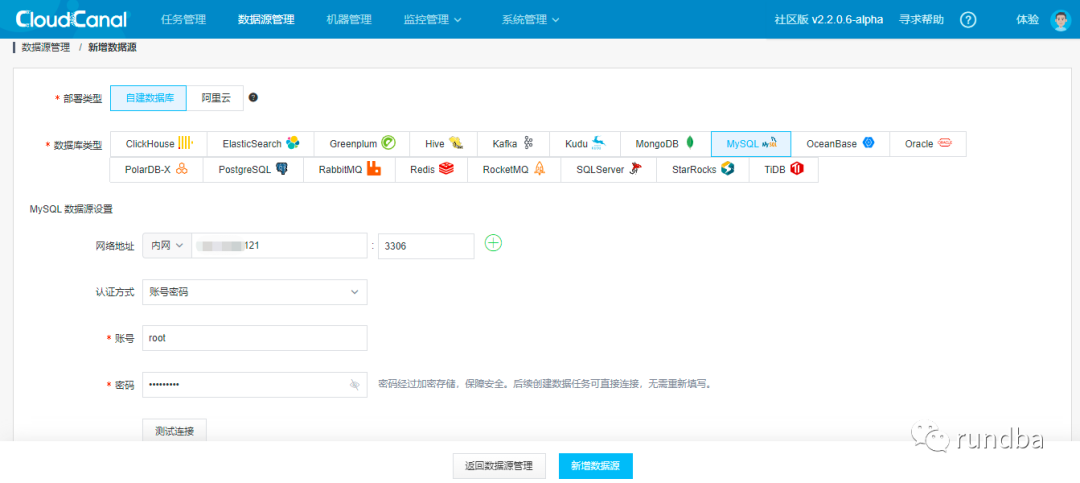The image size is (1080, 483).
Task: Select PostgreSQL database type
Action: point(253,169)
